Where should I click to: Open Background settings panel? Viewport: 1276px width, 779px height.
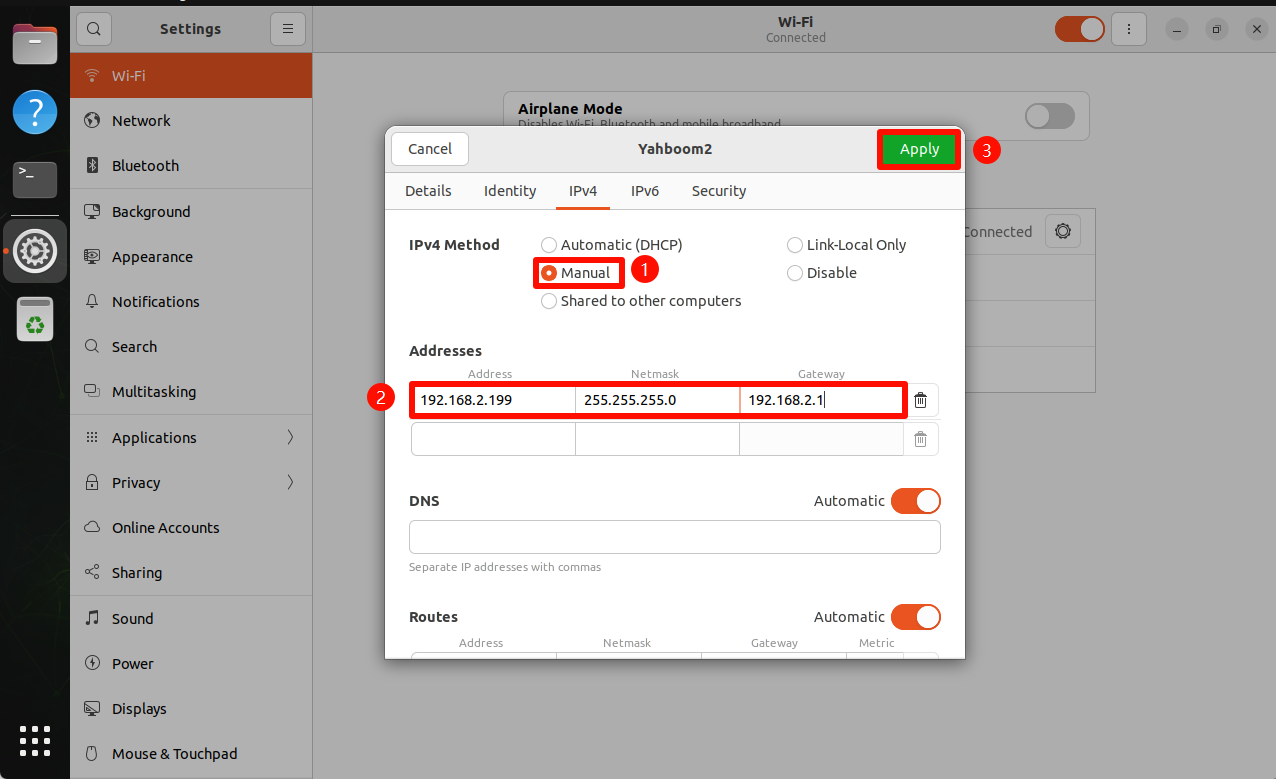pyautogui.click(x=191, y=211)
